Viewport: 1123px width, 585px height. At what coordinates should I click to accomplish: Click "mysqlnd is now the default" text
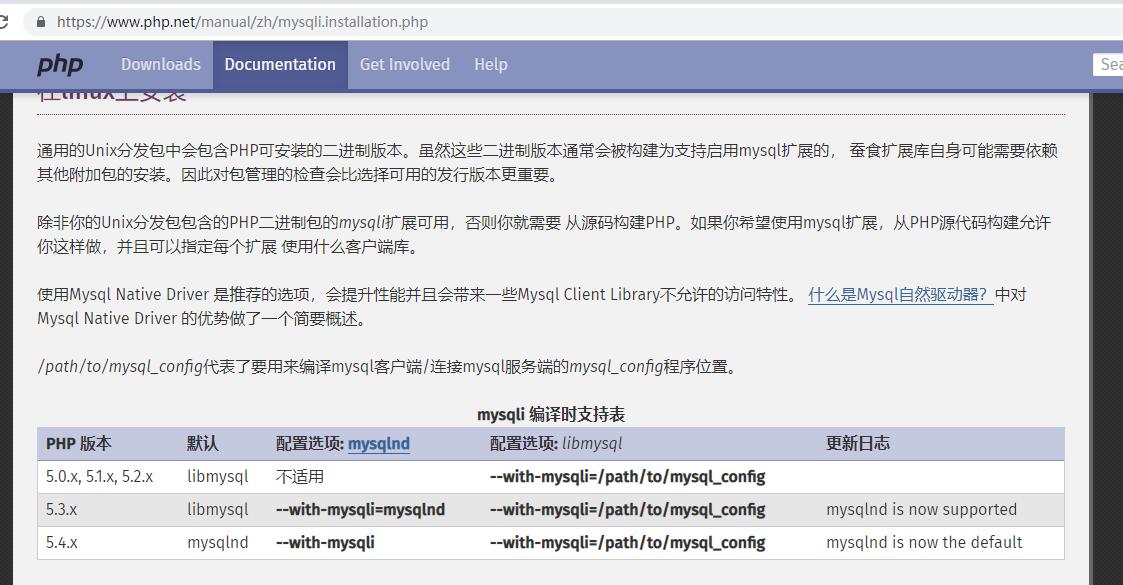pyautogui.click(x=924, y=543)
